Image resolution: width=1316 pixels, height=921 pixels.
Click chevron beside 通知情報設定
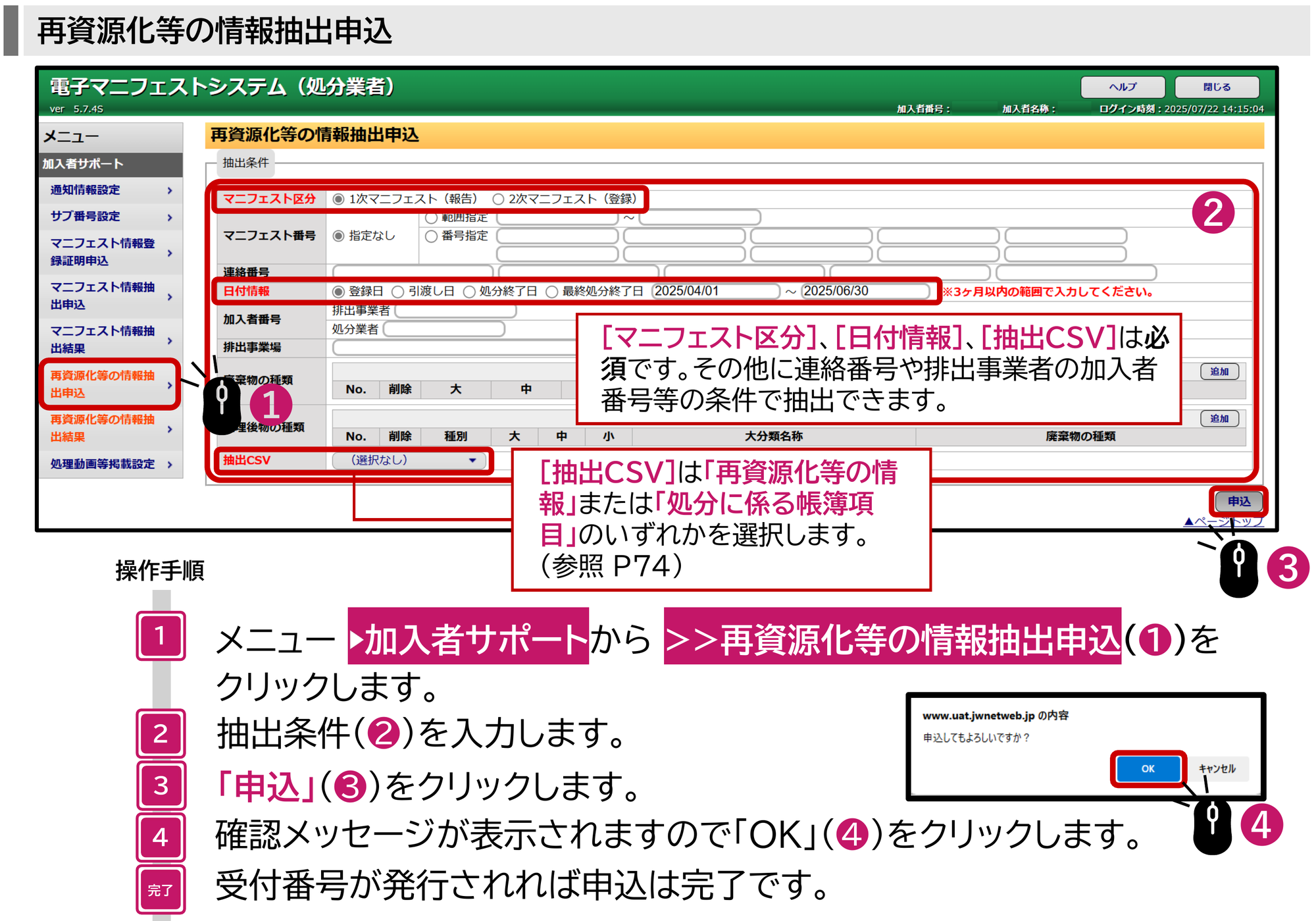170,190
